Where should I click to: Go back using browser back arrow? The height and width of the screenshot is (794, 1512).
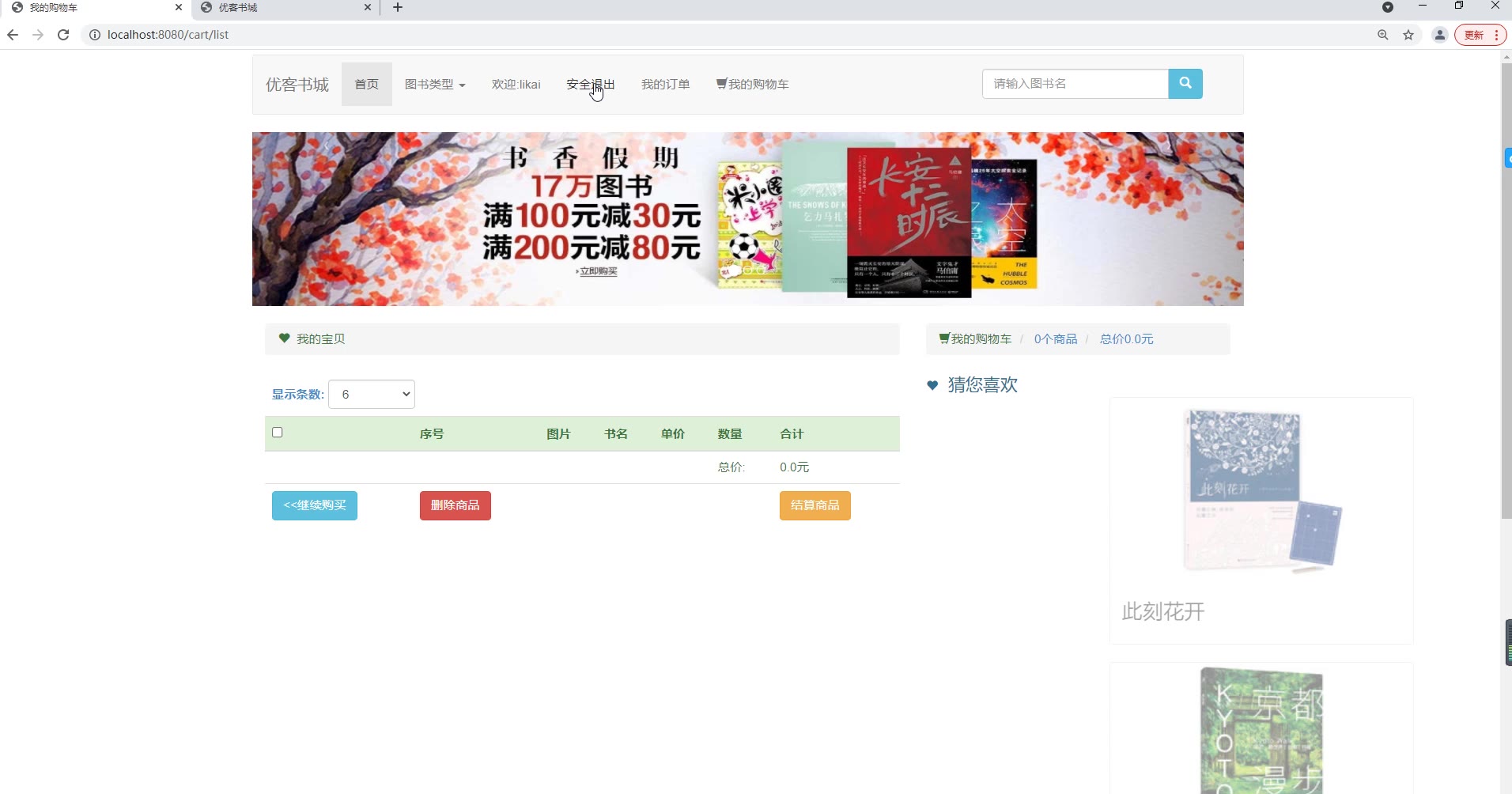(x=13, y=35)
